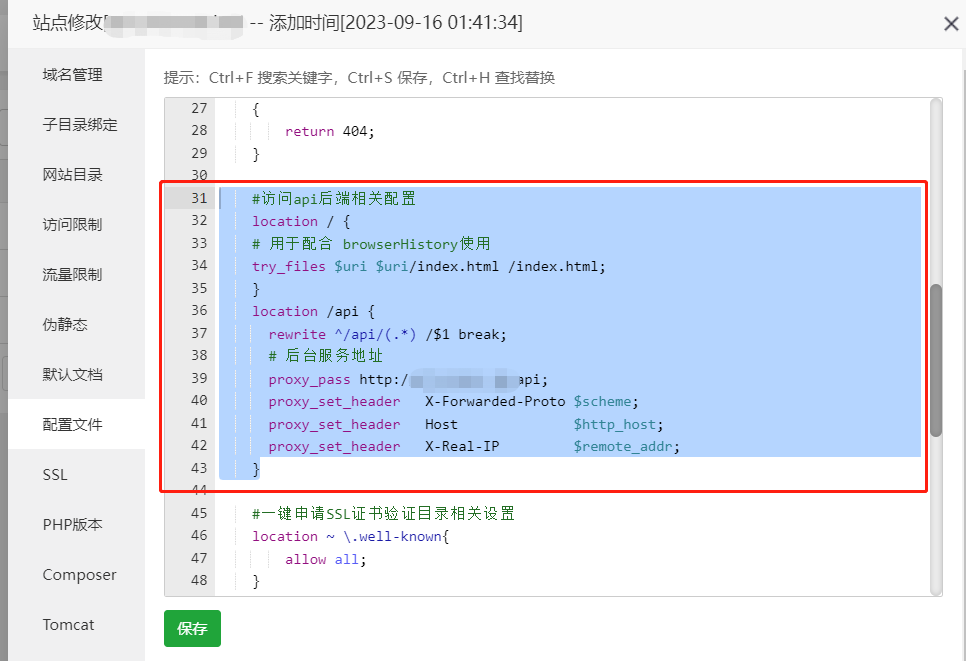Open the 域名管理 tab
The width and height of the screenshot is (966, 661).
(72, 75)
